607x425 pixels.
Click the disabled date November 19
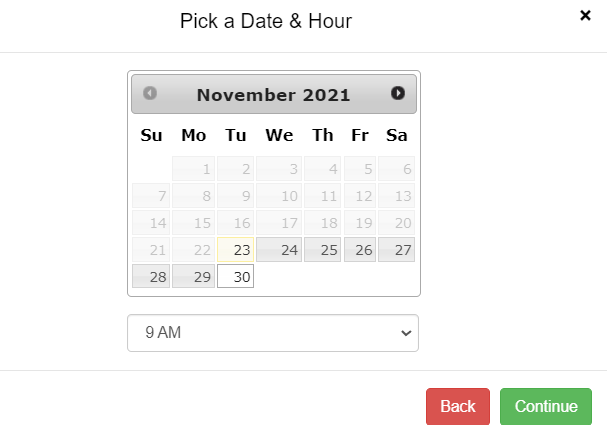[x=359, y=223]
